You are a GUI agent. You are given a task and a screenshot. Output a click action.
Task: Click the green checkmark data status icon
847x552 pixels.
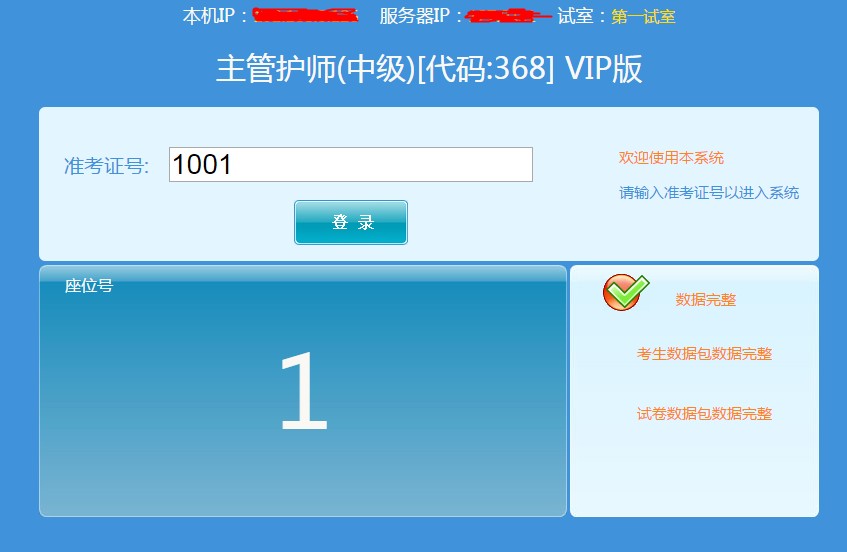(626, 292)
